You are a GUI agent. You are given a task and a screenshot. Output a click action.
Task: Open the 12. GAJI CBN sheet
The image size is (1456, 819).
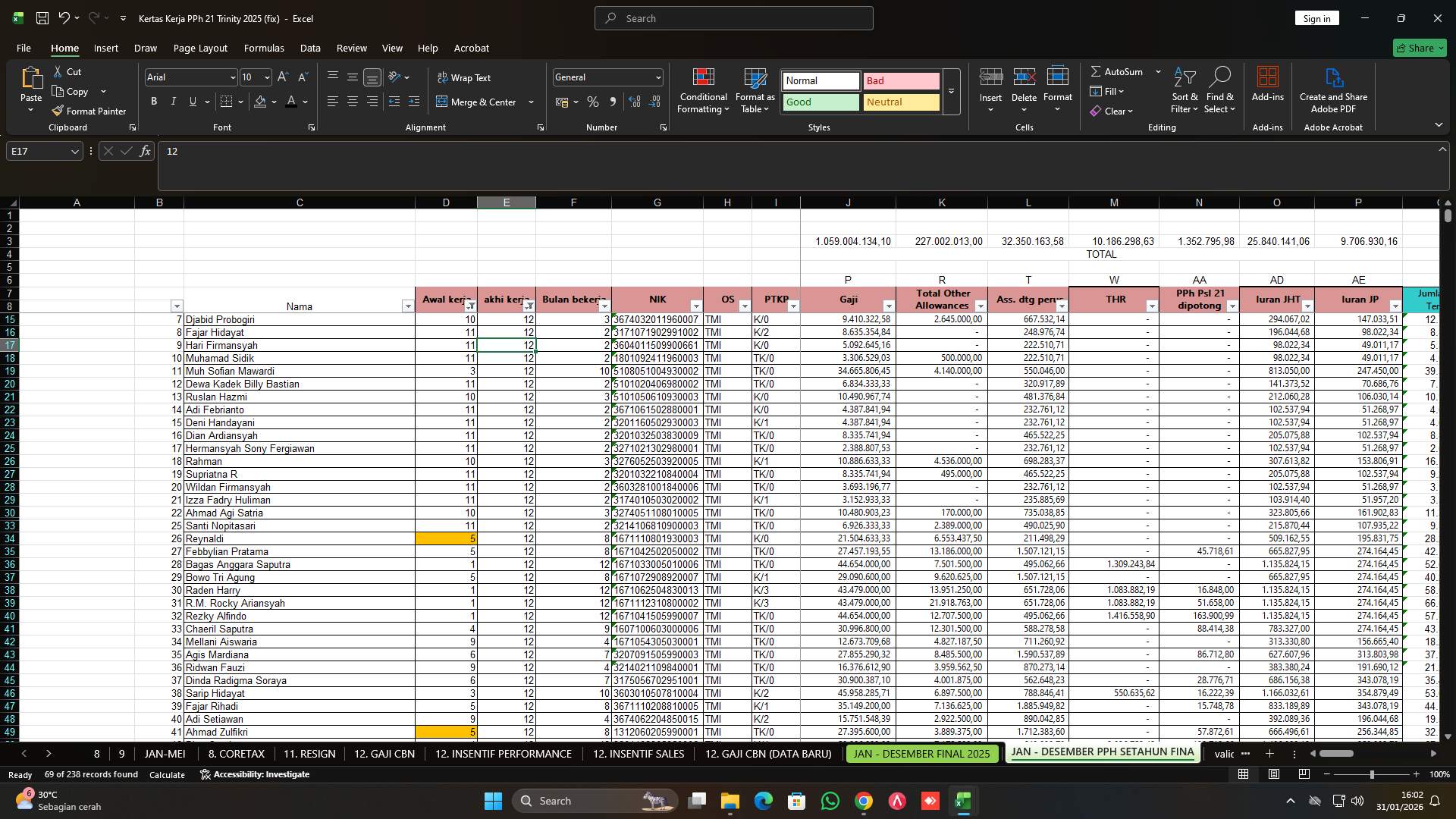384,754
